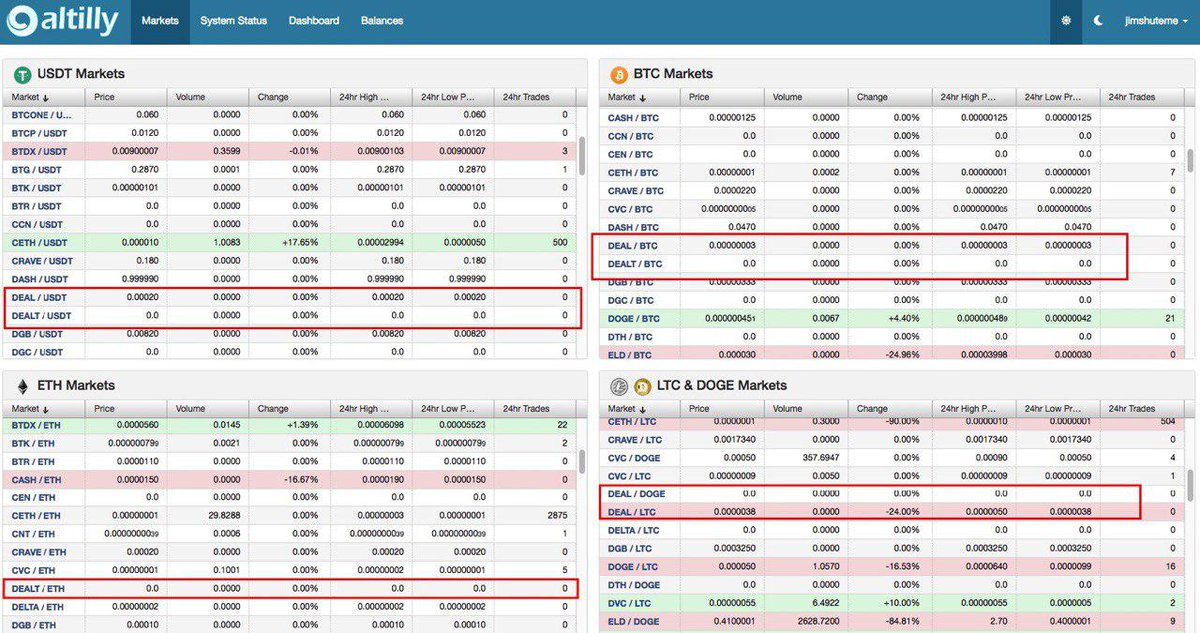Sort LTC & DOGE Markets by Market column
Image resolution: width=1200 pixels, height=633 pixels.
coord(642,409)
